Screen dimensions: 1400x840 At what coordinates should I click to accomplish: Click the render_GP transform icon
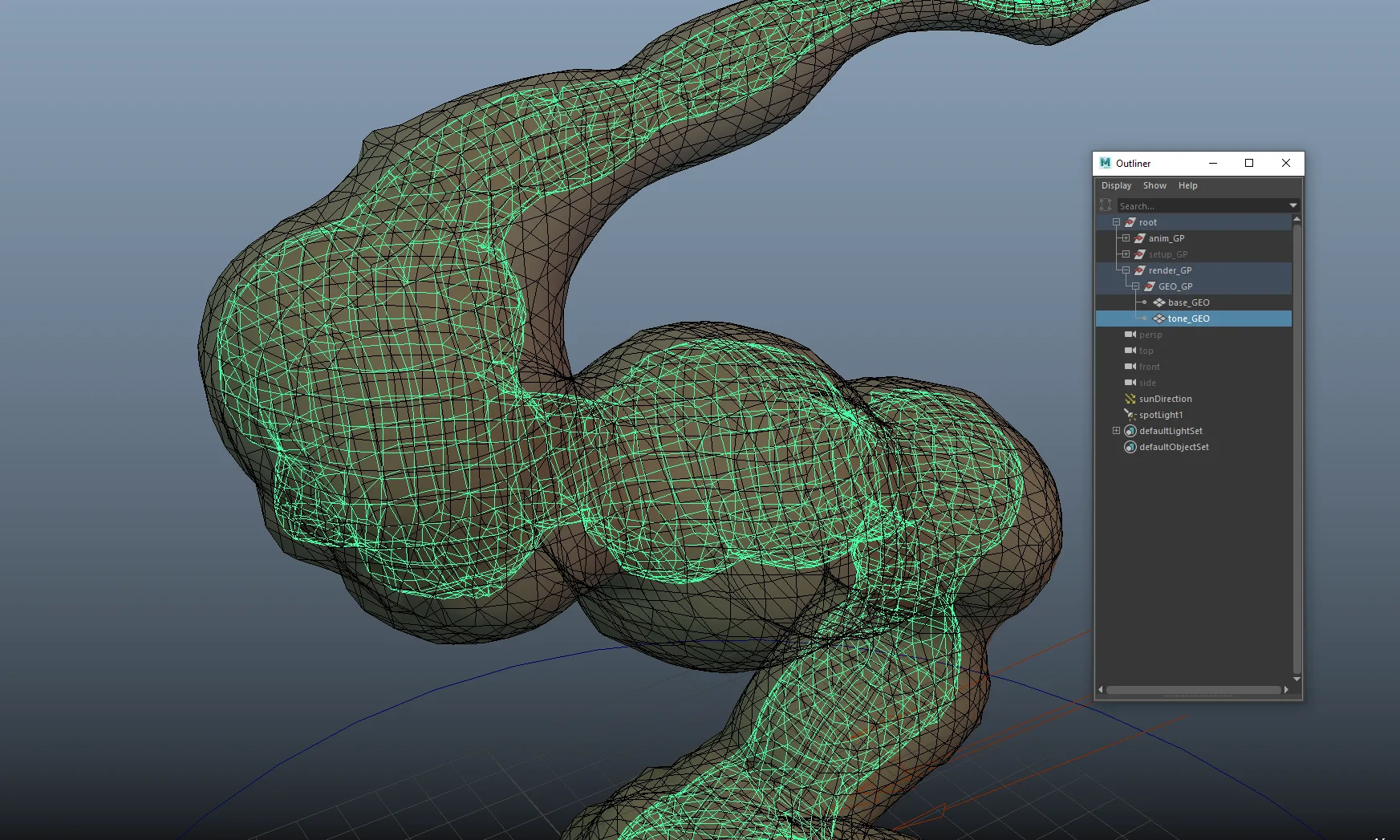1139,270
